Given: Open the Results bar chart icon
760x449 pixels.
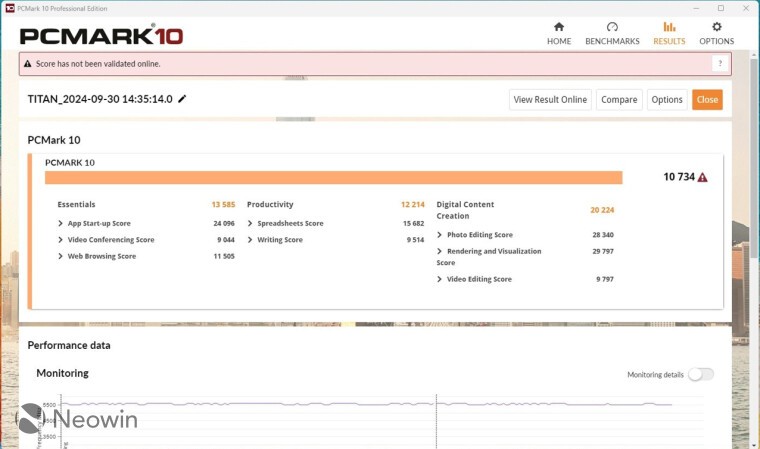Looking at the screenshot, I should [669, 27].
